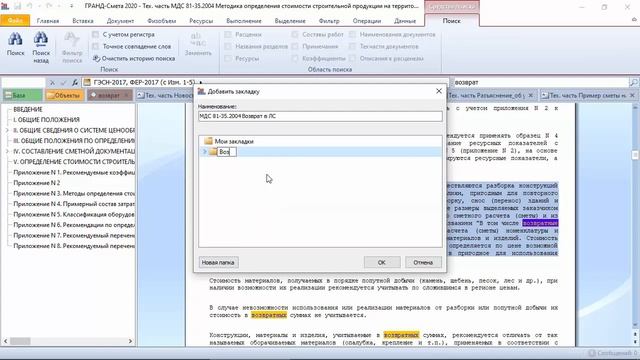Enable the Коэффициенты checkbox
The width and height of the screenshot is (640, 360).
[295, 58]
